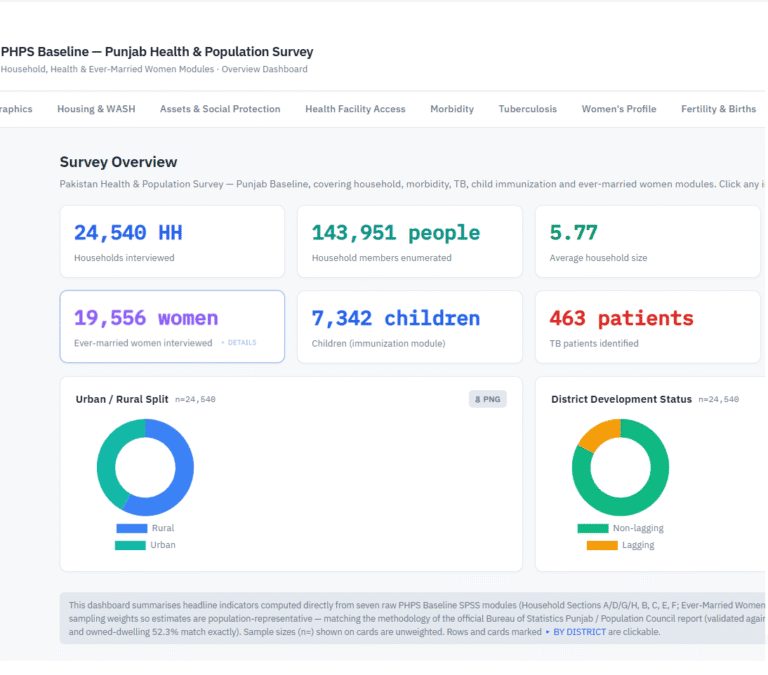Image resolution: width=768 pixels, height=675 pixels.
Task: Click the 5.77 average household size card
Action: 648,241
